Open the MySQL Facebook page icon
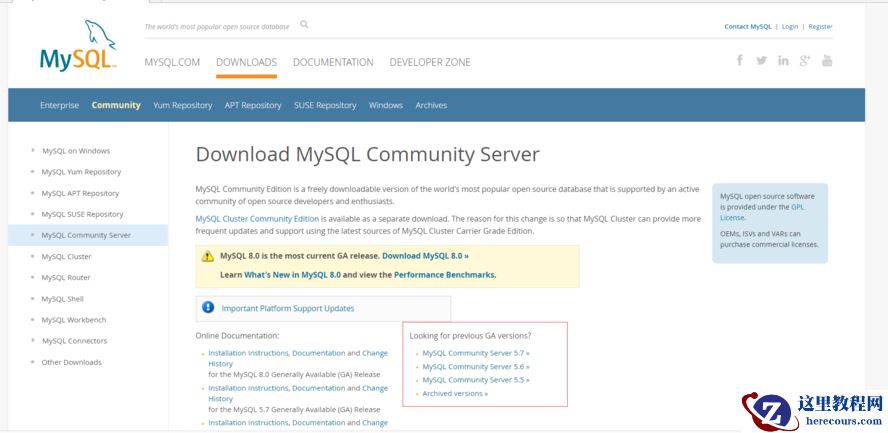Viewport: 888px width, 433px height. [x=740, y=60]
